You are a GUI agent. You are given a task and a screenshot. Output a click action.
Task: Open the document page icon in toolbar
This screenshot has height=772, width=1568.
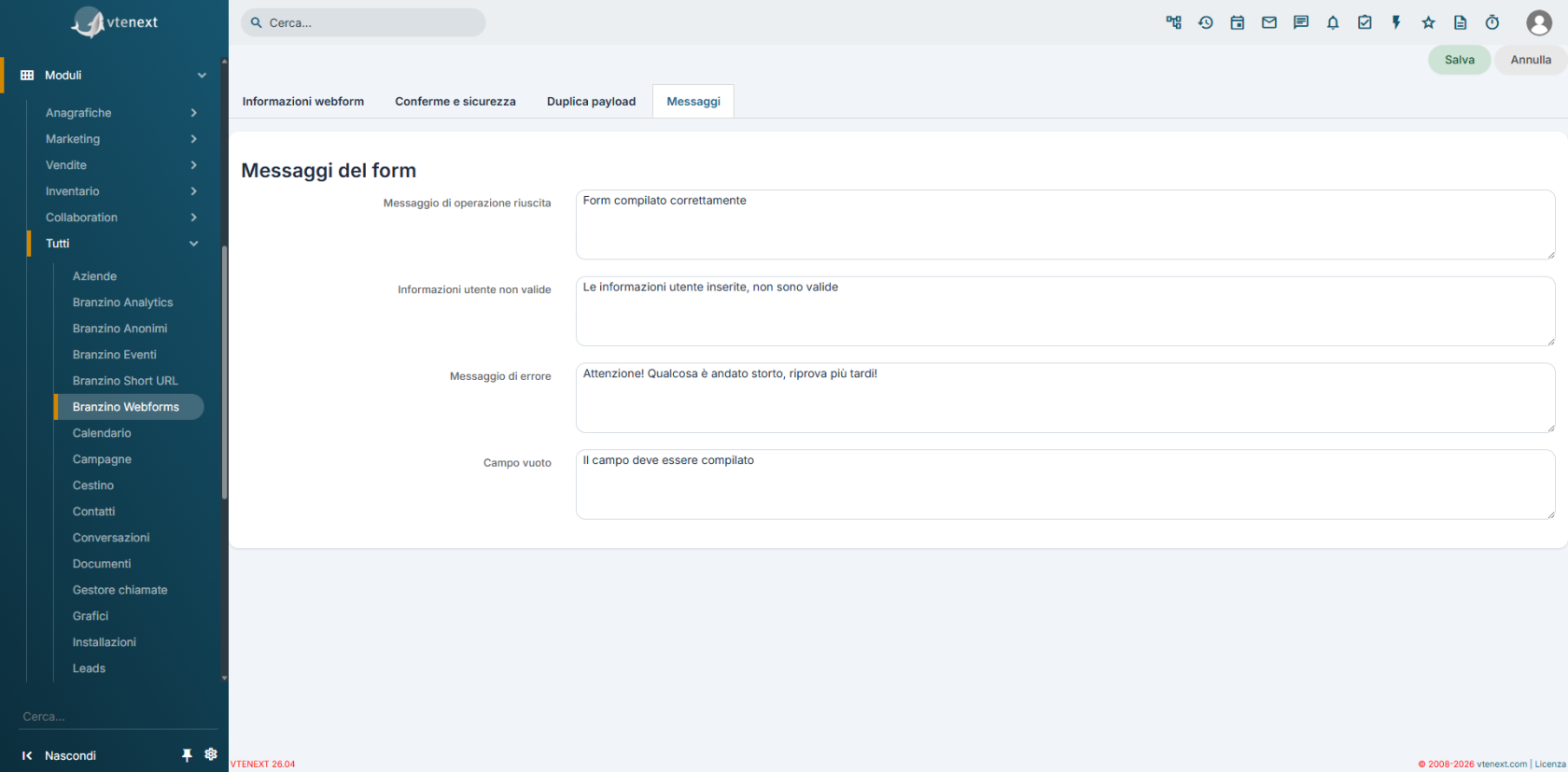point(1461,22)
